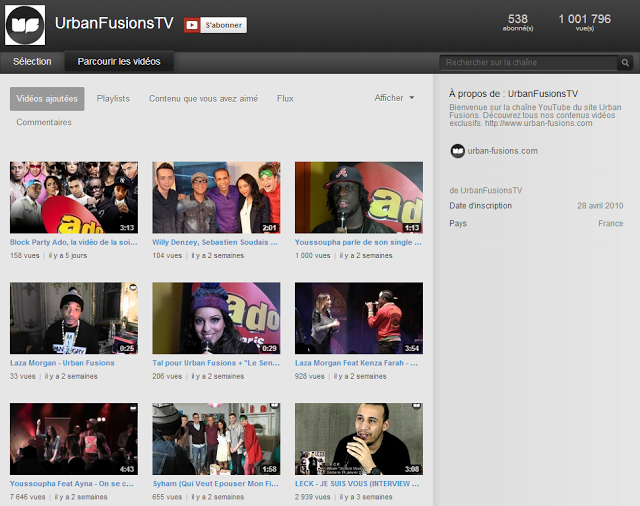Open Syham (Qui Veut Epouser Mon Fils) thumbnail

(x=216, y=439)
